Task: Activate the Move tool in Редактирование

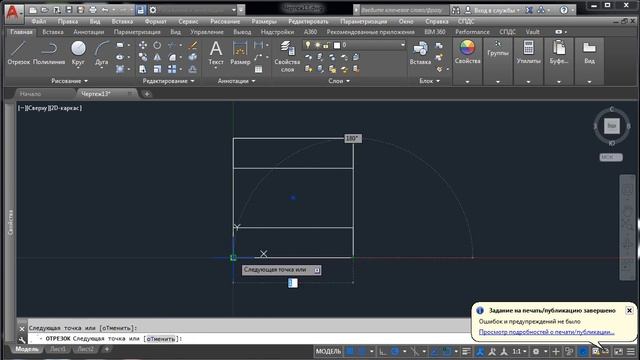Action: (x=142, y=45)
